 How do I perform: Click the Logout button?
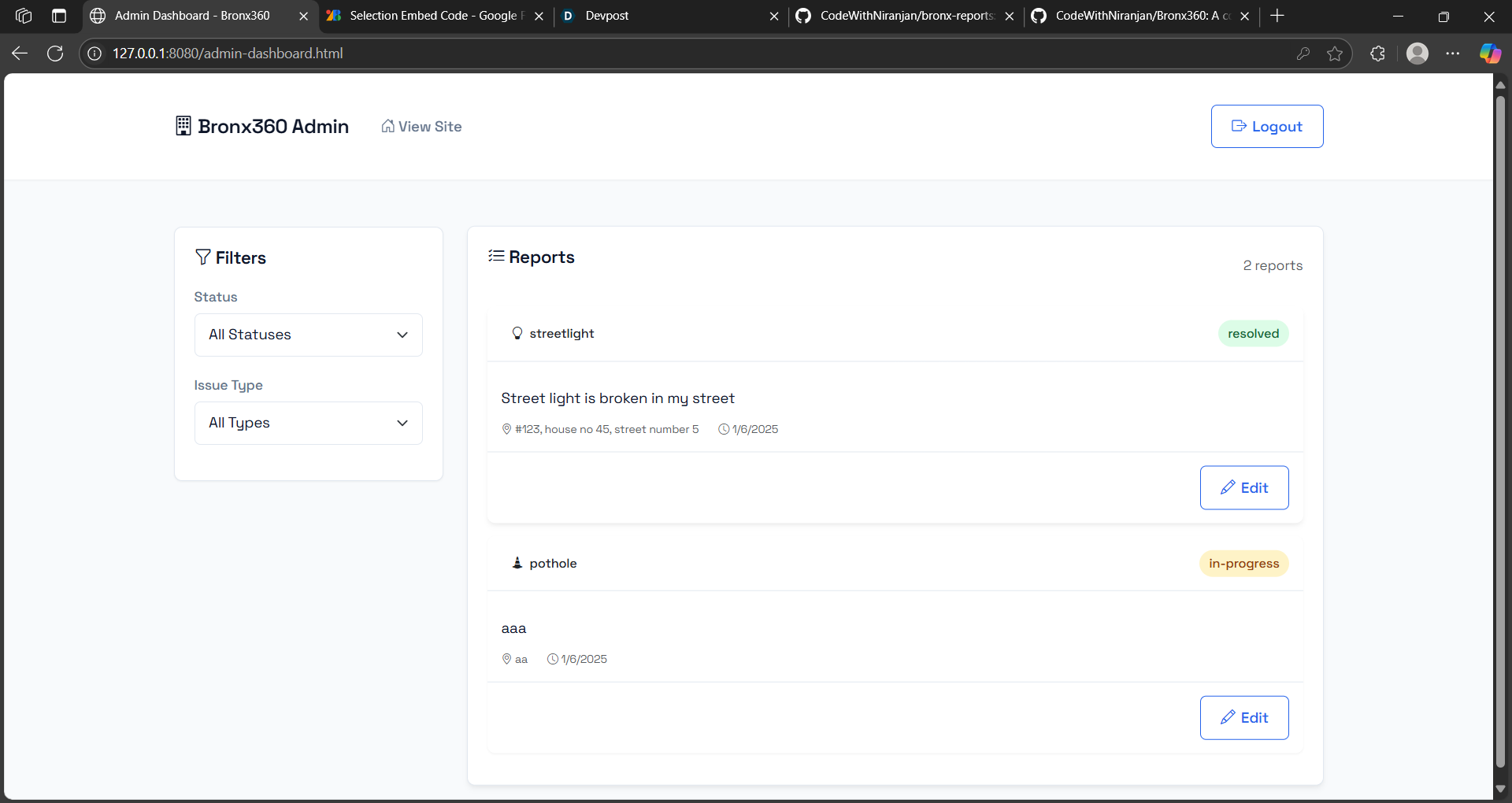click(x=1266, y=127)
